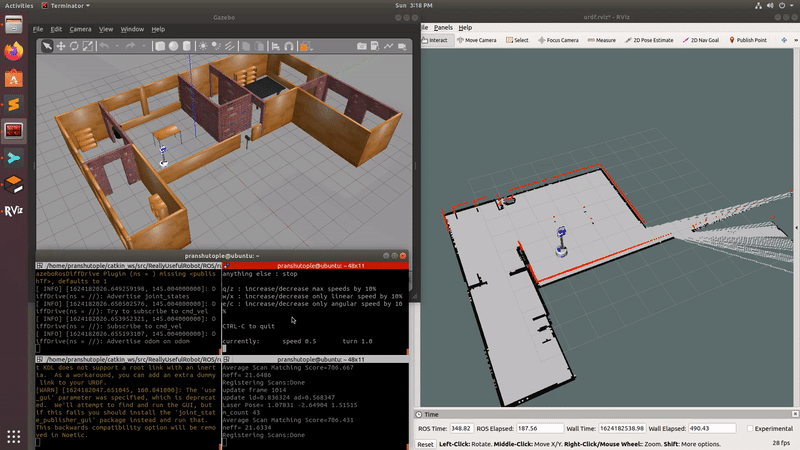Show applications grid in dock
This screenshot has width=800, height=450.
pyautogui.click(x=14, y=436)
